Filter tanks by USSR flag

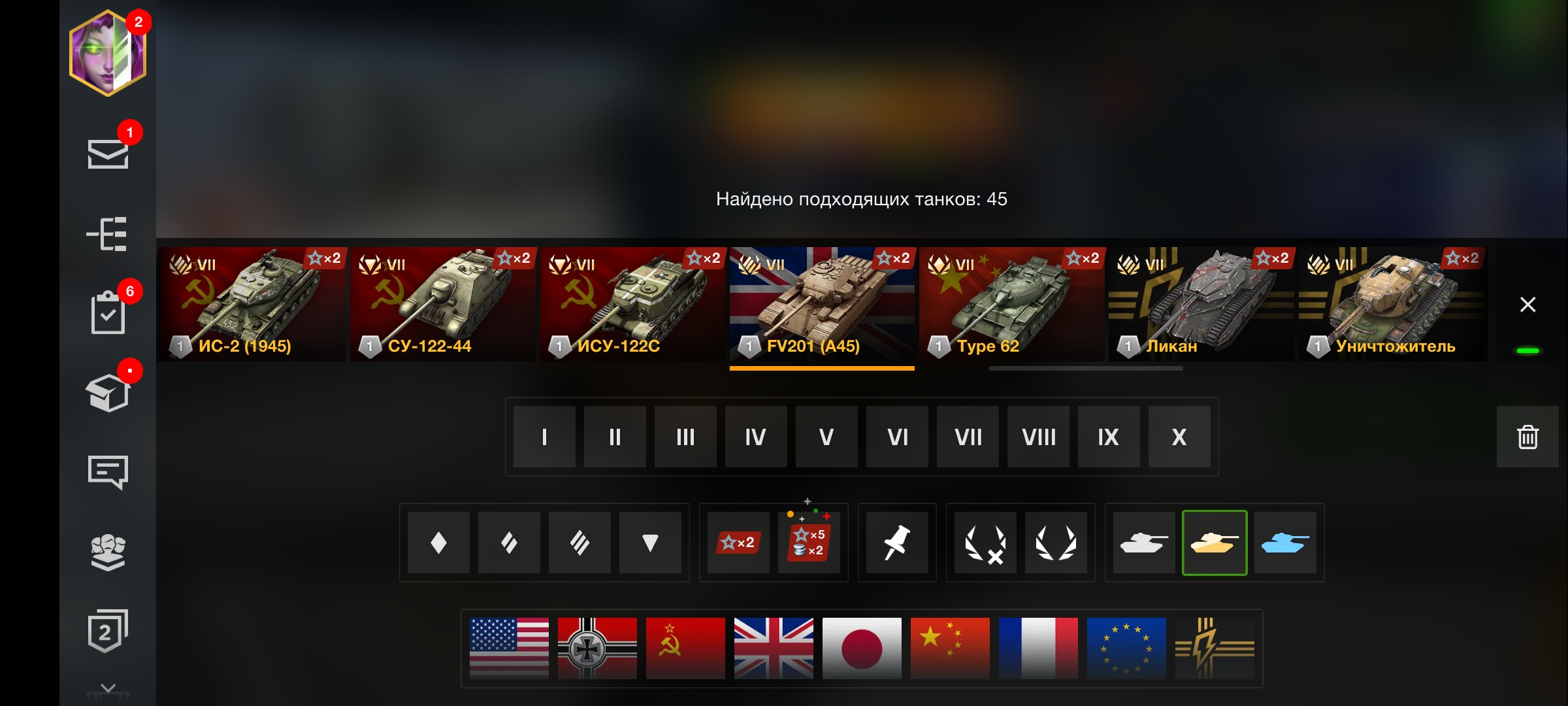685,648
